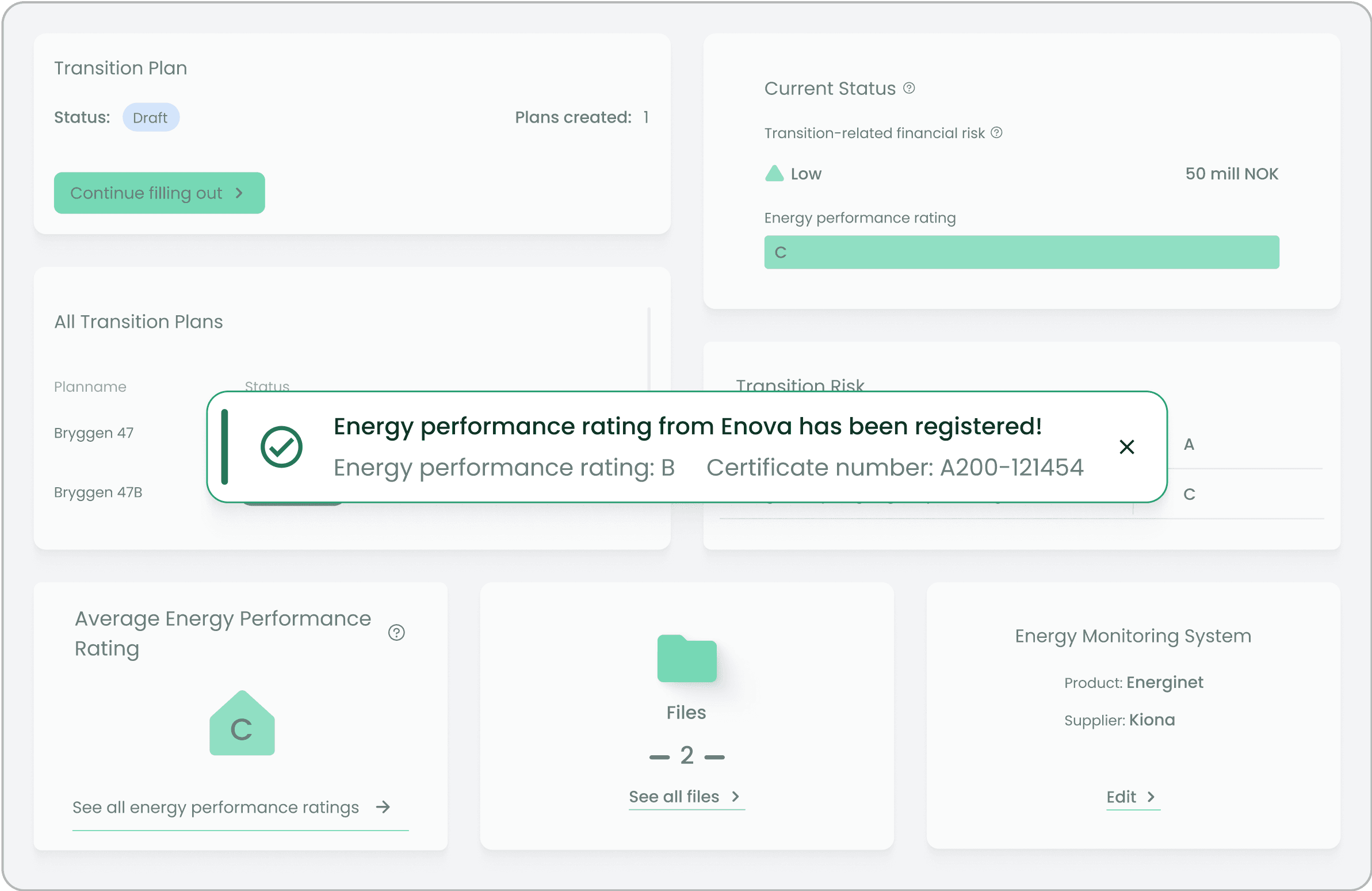
Task: Dismiss the Enova notification with X
Action: [x=1126, y=447]
